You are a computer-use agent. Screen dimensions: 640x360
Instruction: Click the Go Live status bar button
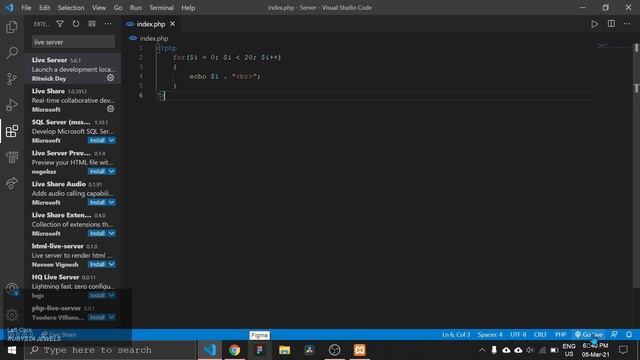coord(589,334)
